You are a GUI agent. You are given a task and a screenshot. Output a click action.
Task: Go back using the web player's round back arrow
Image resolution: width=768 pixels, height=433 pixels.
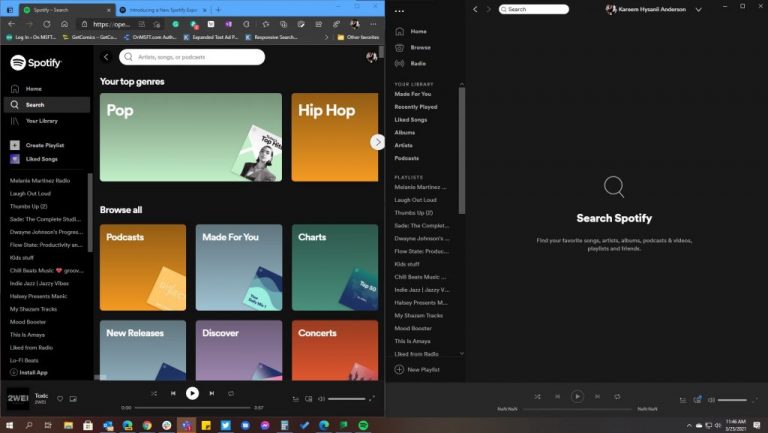(106, 57)
